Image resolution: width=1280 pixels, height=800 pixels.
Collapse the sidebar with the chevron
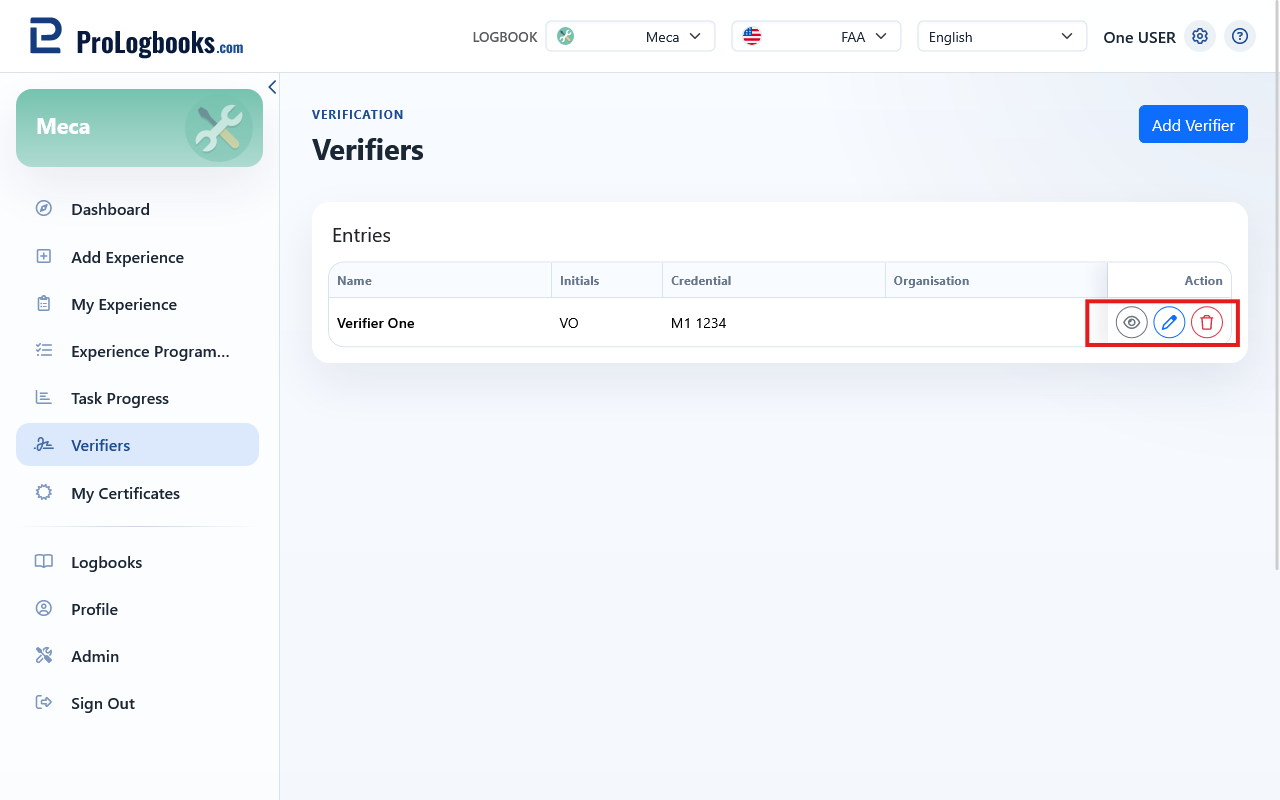(x=272, y=87)
